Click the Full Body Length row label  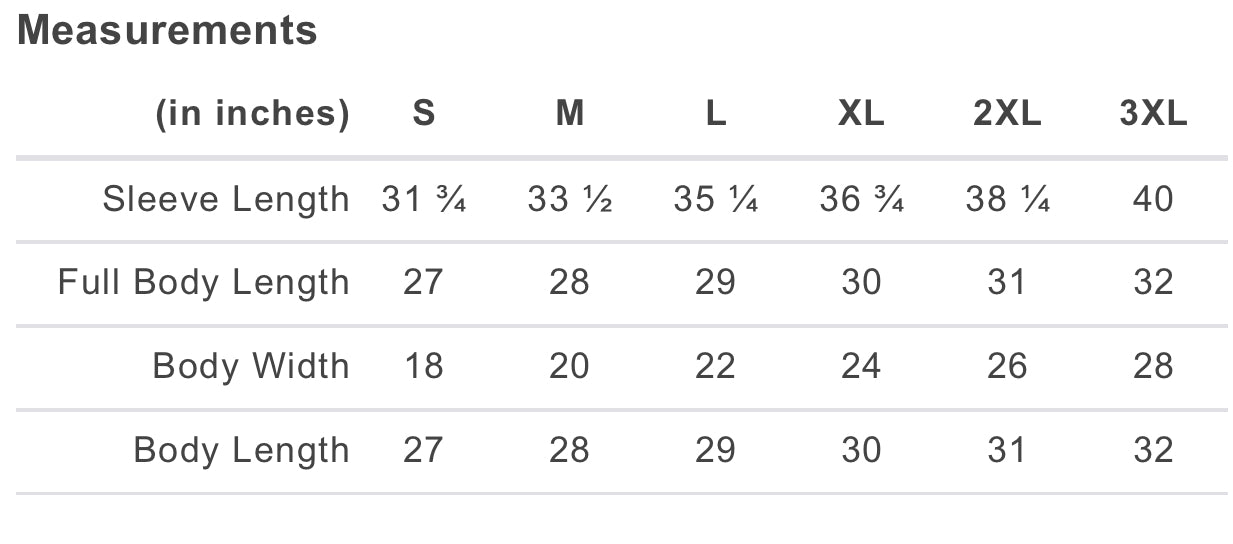(x=204, y=283)
